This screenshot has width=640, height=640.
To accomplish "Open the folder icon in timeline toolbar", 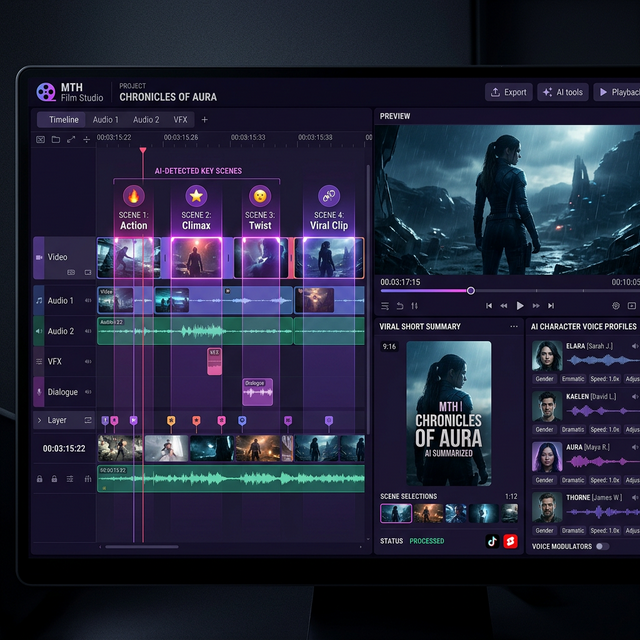I will pyautogui.click(x=56, y=140).
